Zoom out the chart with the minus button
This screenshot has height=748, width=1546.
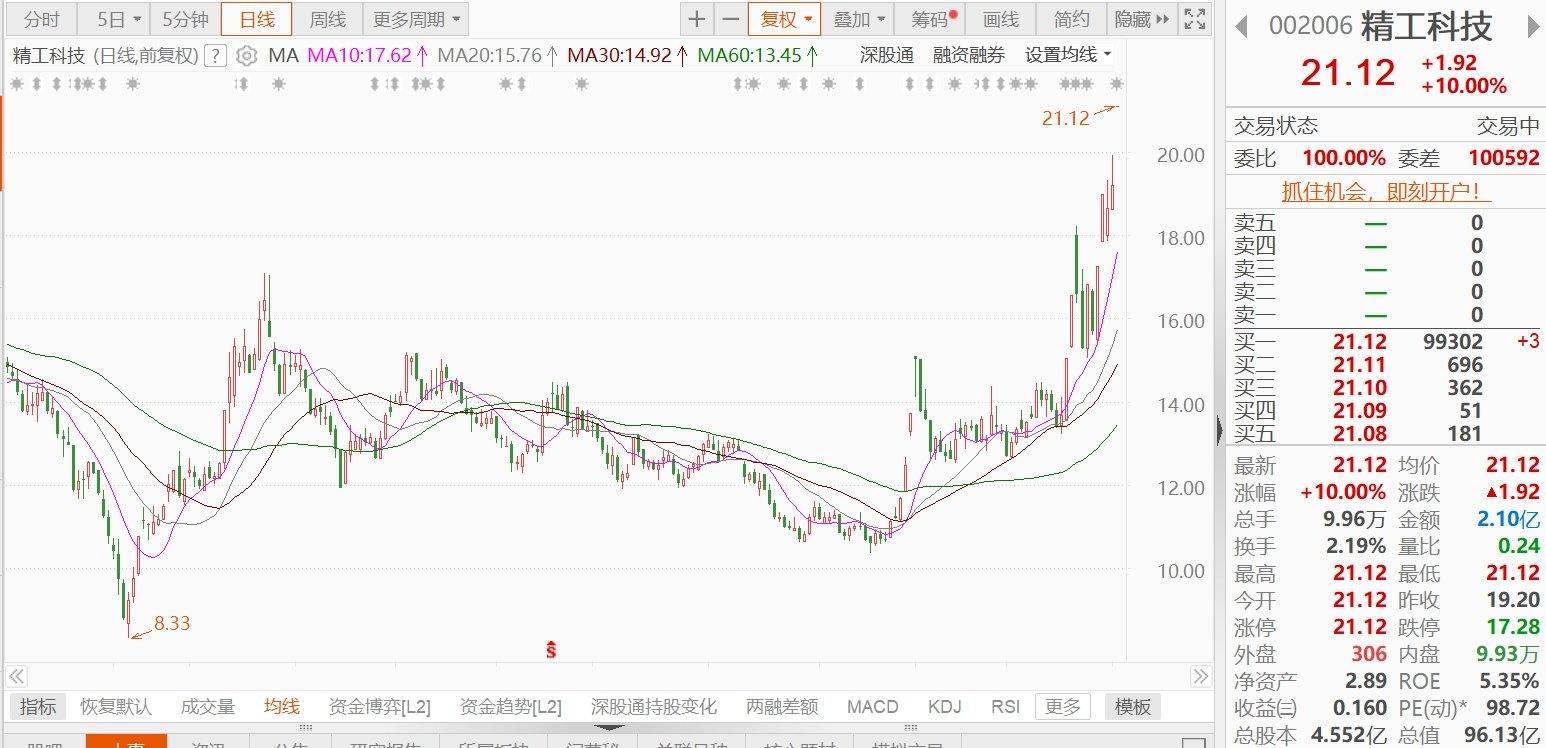[x=731, y=19]
